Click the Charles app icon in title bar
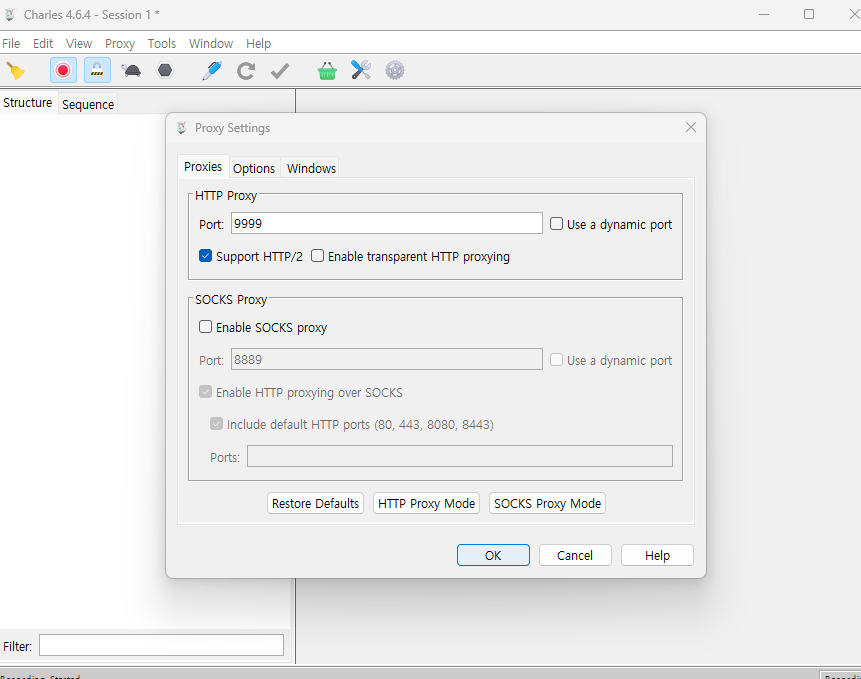This screenshot has height=679, width=861. [x=10, y=15]
